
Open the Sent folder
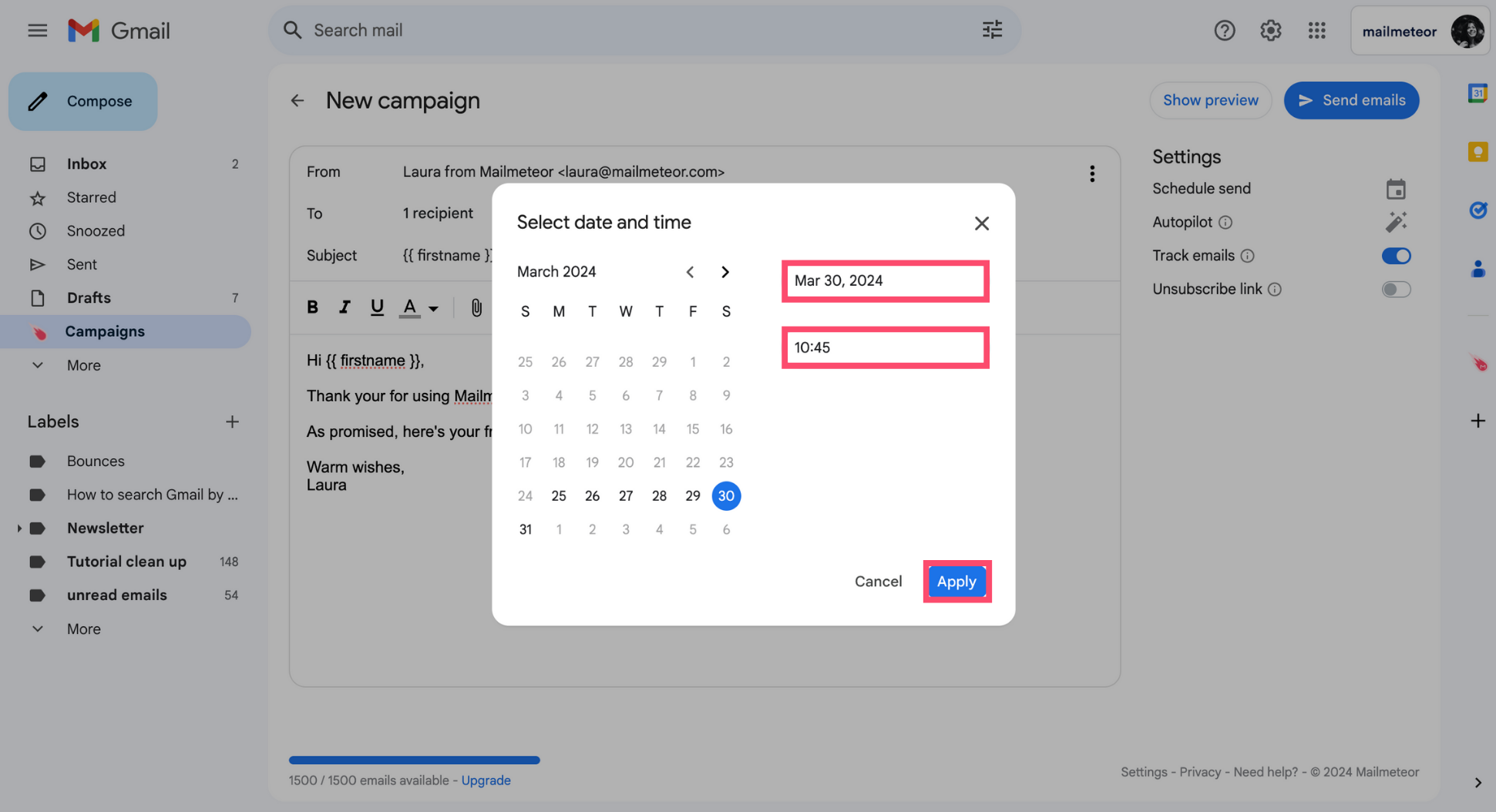click(x=127, y=264)
